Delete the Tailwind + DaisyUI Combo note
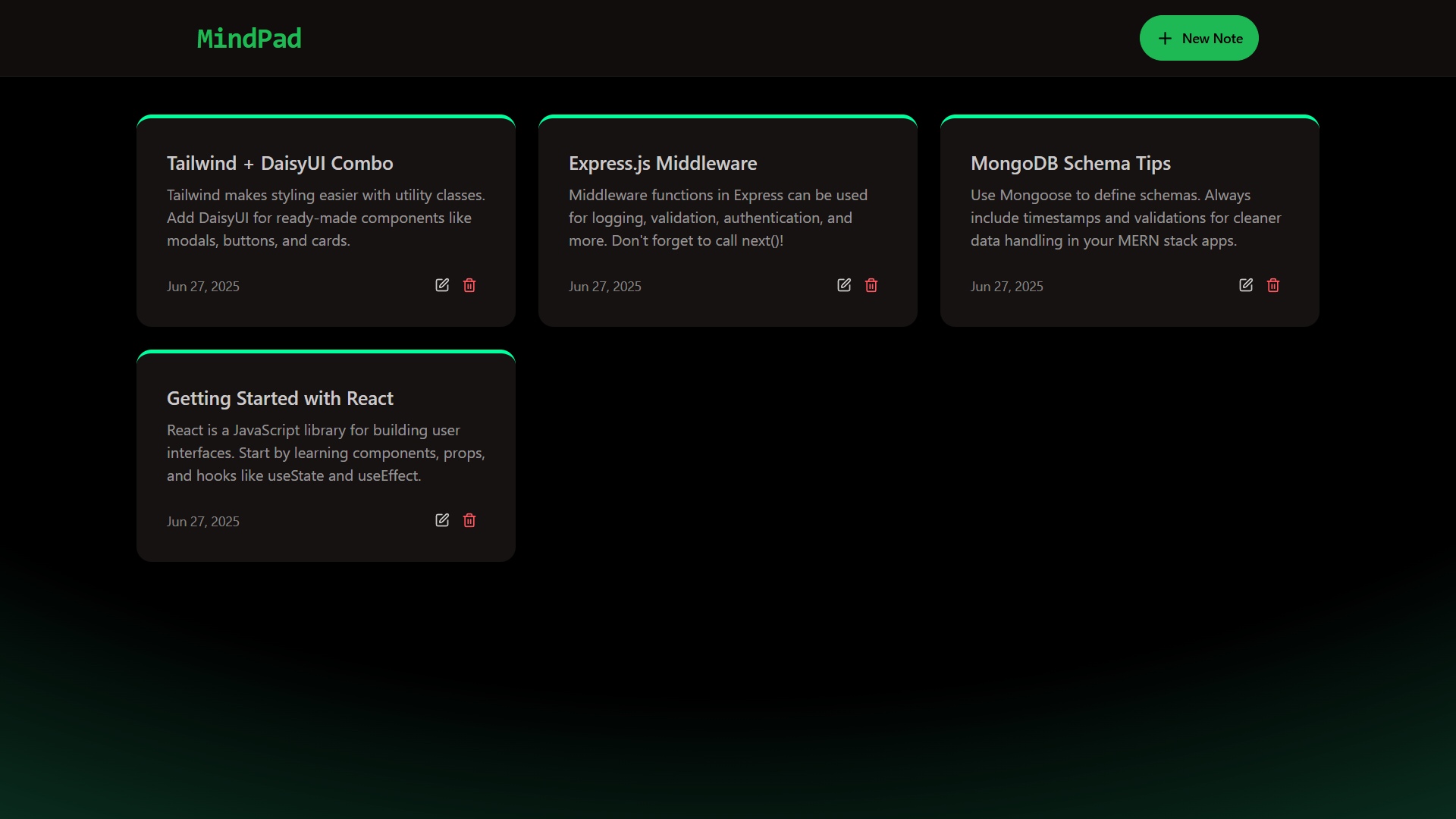The height and width of the screenshot is (819, 1456). pyautogui.click(x=469, y=285)
